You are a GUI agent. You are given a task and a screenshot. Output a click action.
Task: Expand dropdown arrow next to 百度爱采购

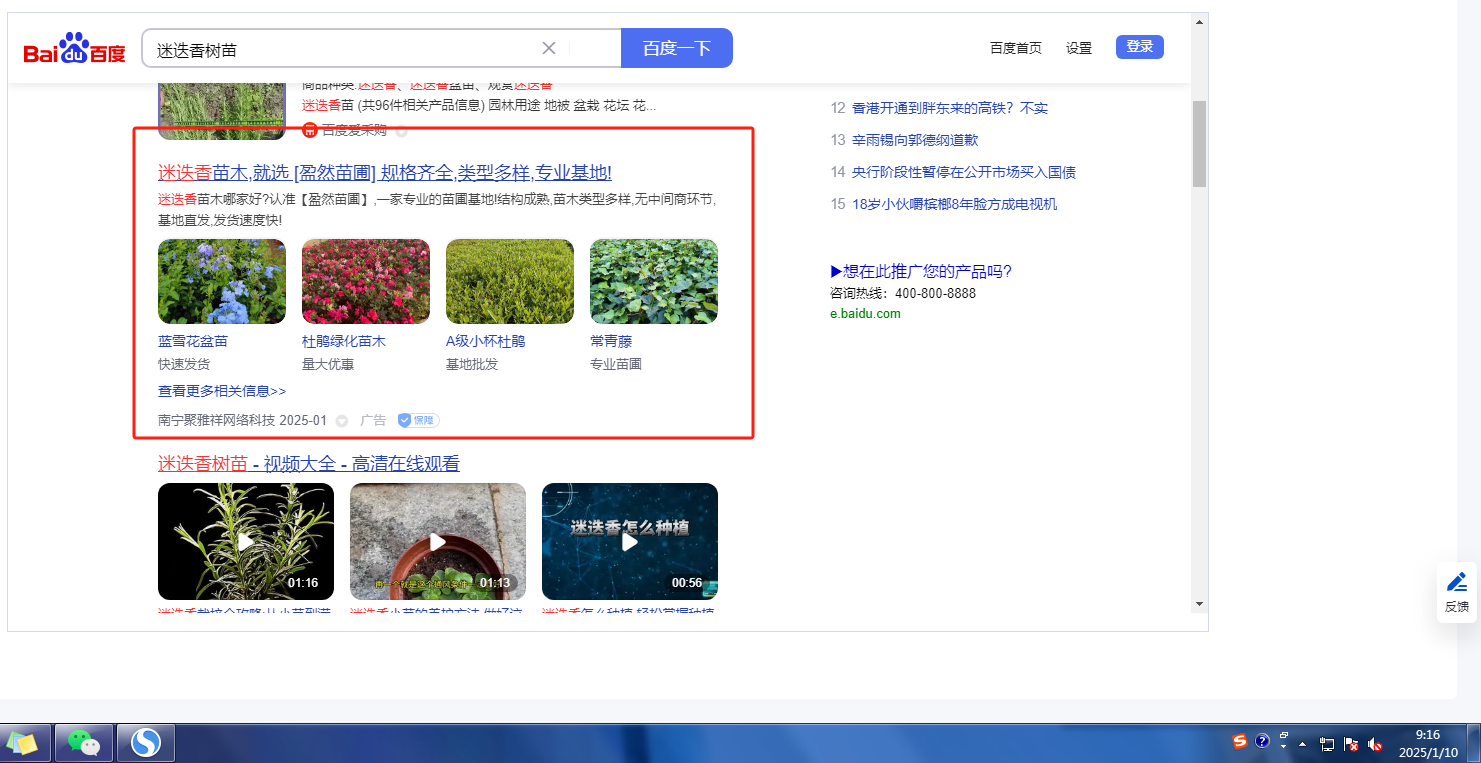tap(401, 131)
